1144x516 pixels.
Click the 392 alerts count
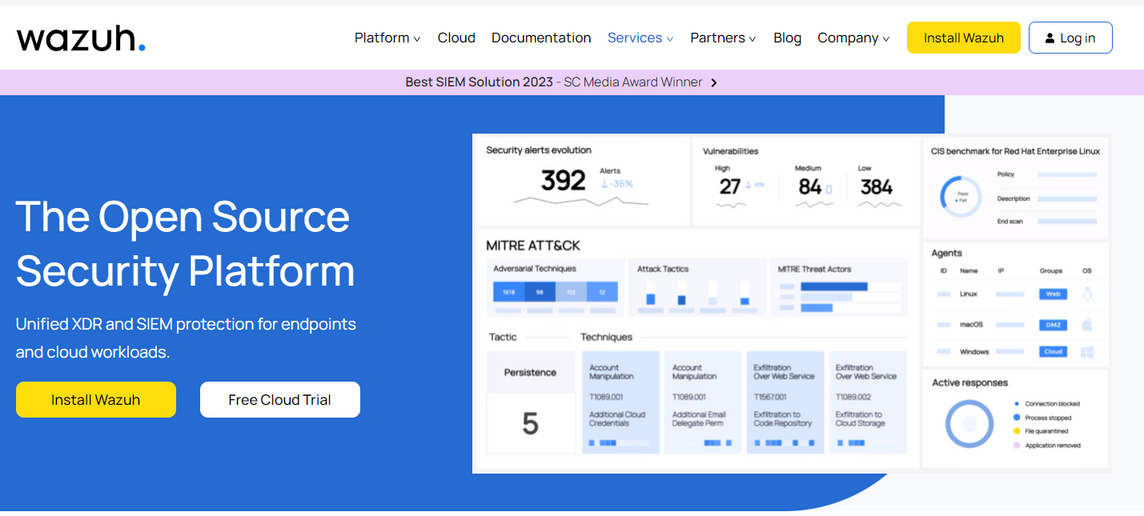(x=563, y=181)
